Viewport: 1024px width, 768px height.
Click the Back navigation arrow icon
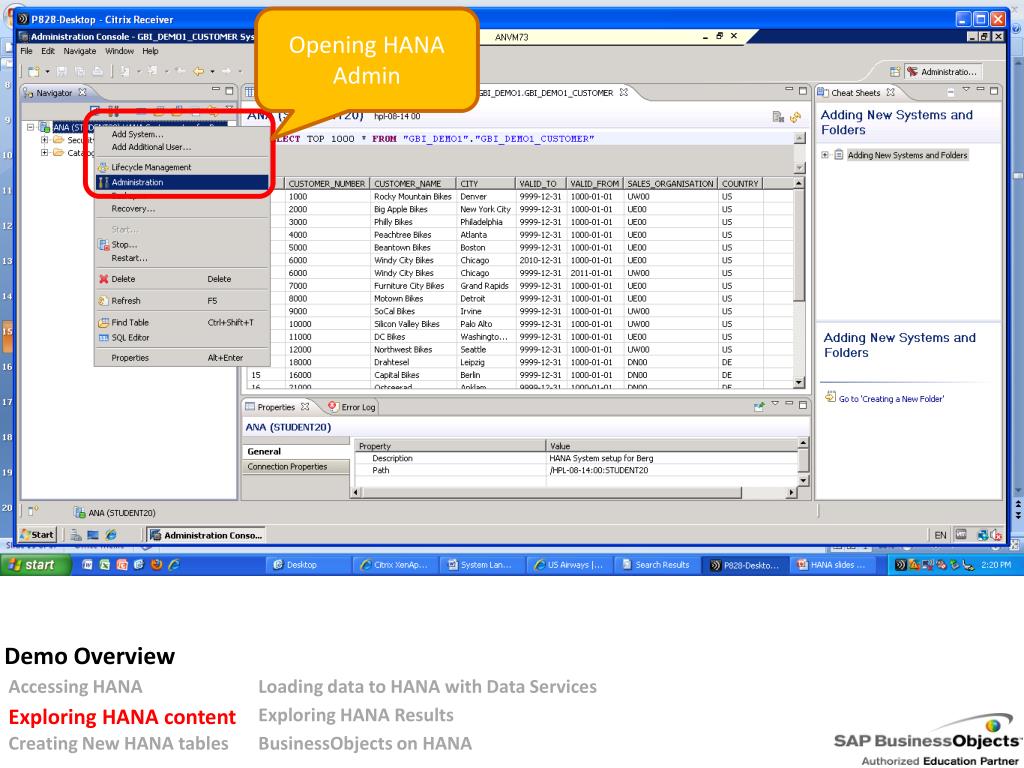199,71
